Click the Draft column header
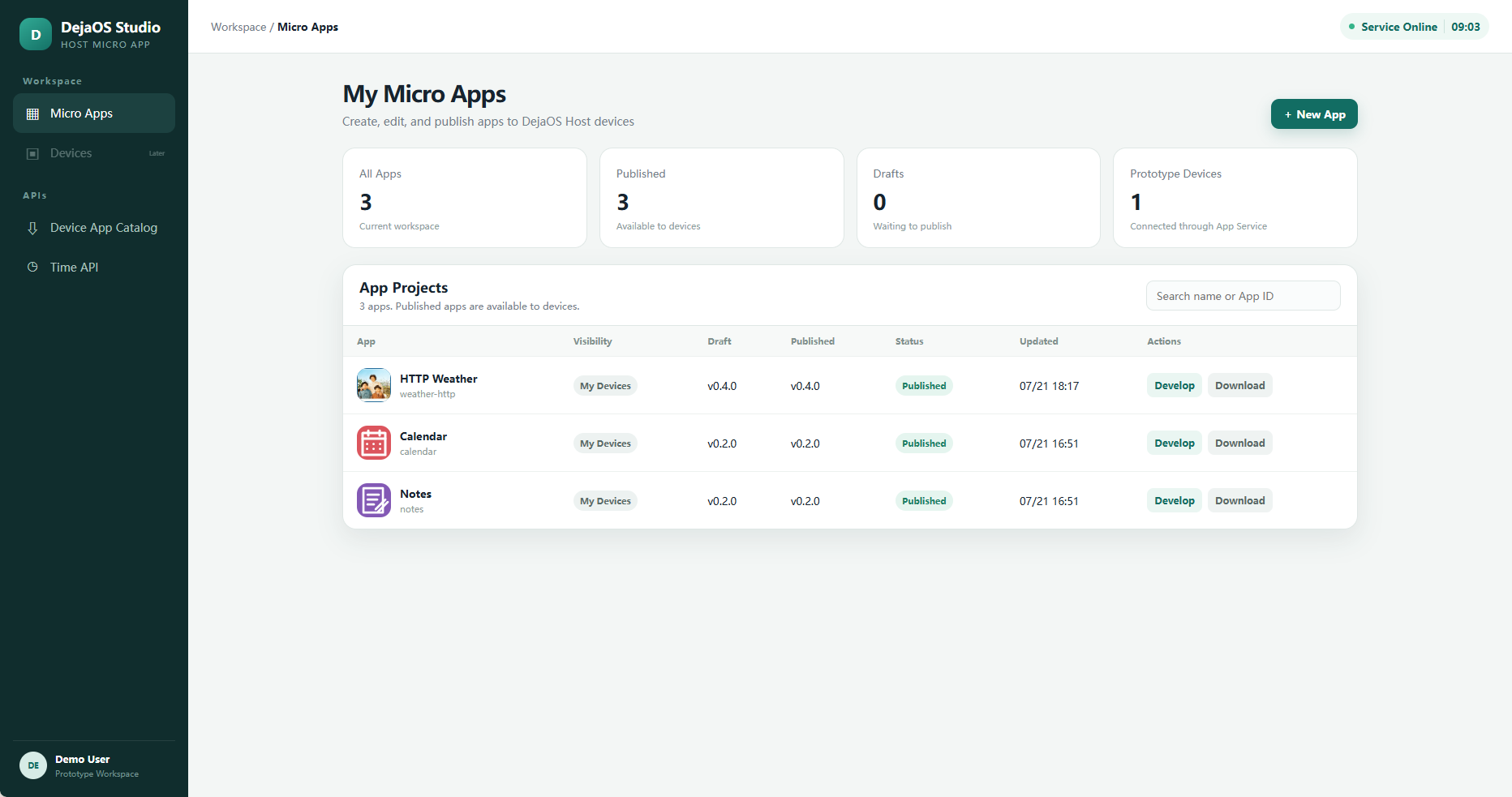 (x=719, y=341)
